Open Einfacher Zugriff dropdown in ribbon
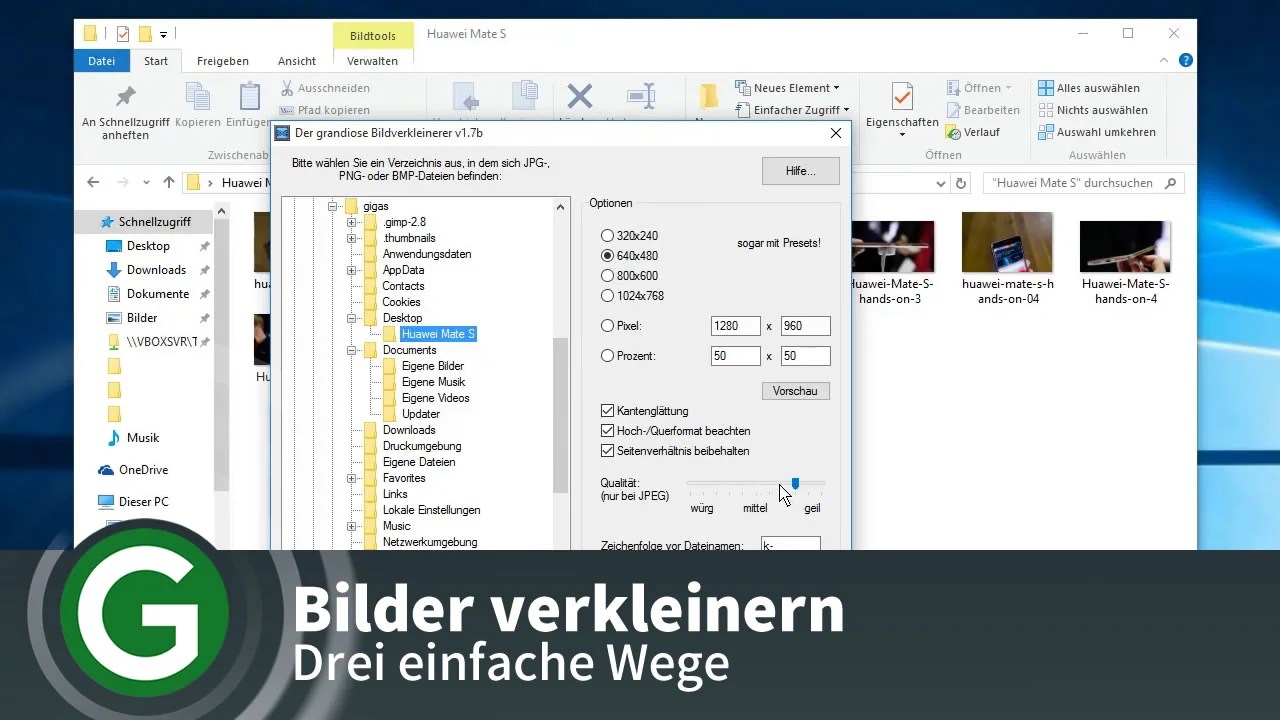 pyautogui.click(x=792, y=110)
